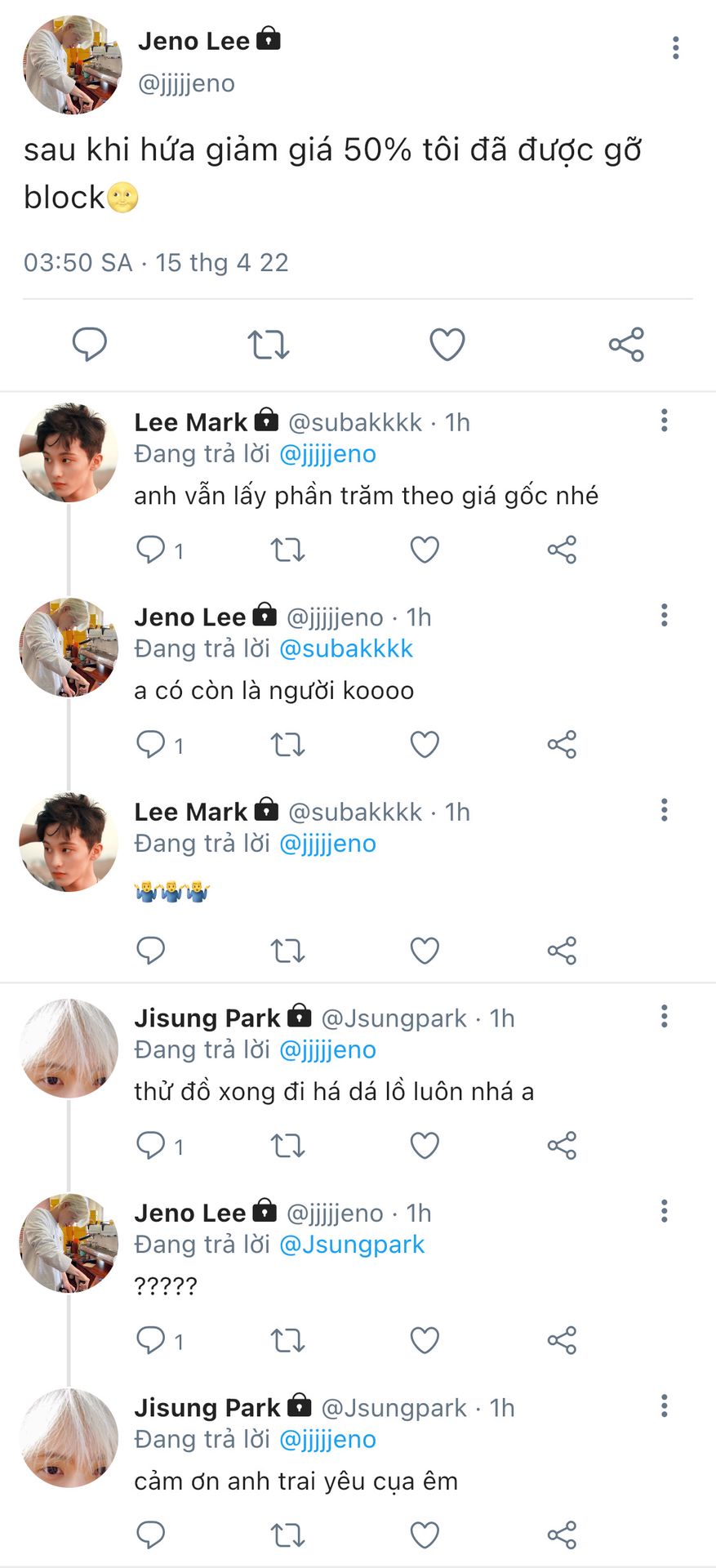This screenshot has width=716, height=1568.
Task: Open more options on Jeno's '?????' reply
Action: (x=665, y=1211)
